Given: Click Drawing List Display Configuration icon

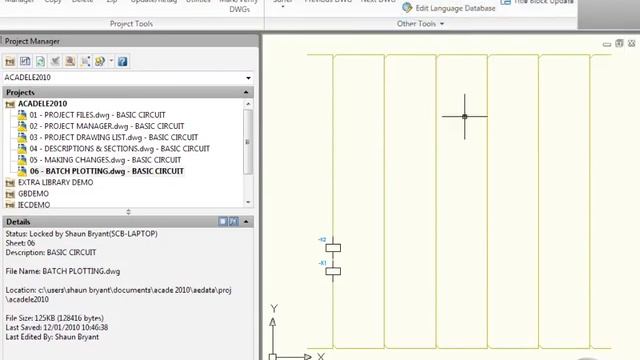Looking at the screenshot, I should 85,62.
